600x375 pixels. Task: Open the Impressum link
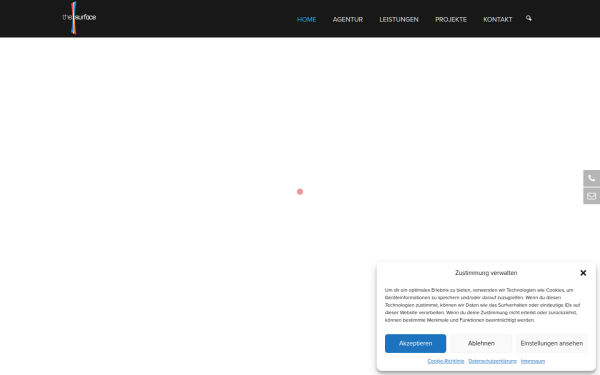click(x=533, y=361)
